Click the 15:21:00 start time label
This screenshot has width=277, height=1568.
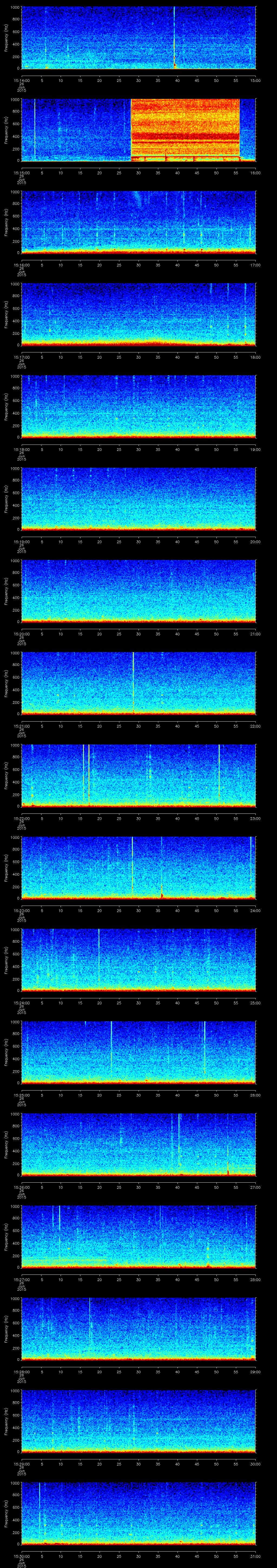pyautogui.click(x=21, y=726)
